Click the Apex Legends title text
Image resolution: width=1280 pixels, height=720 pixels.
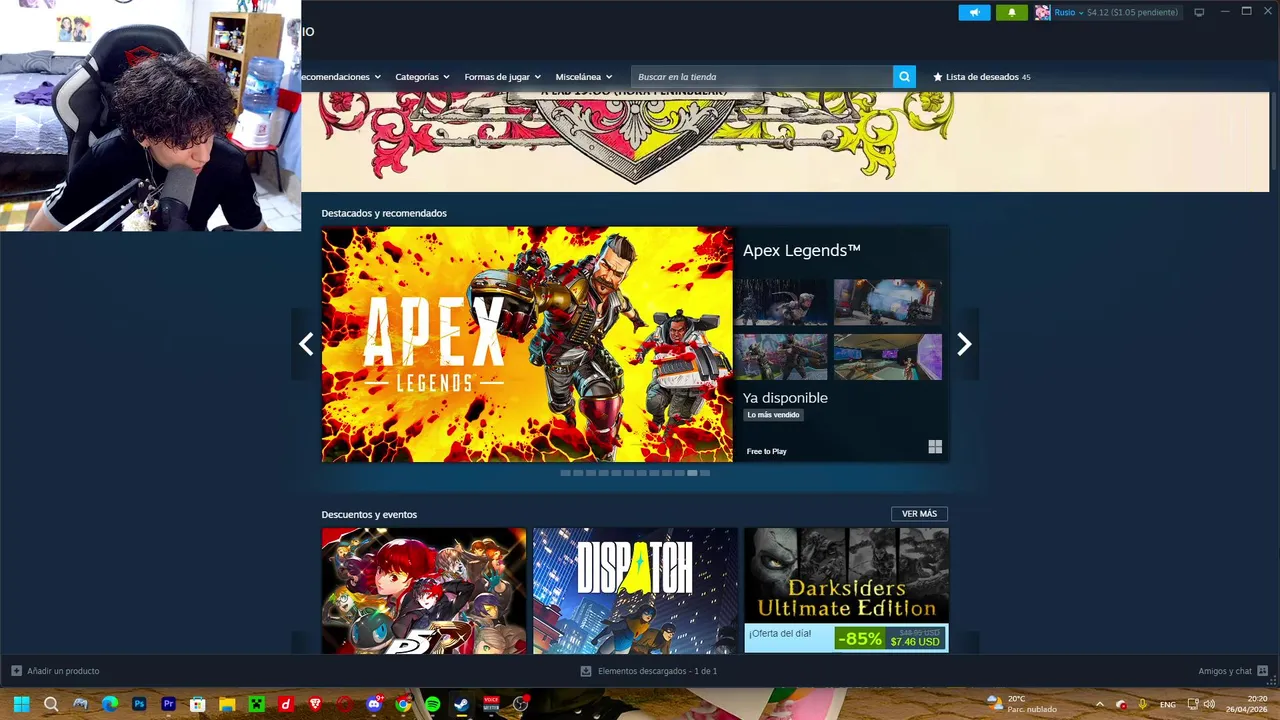point(802,251)
